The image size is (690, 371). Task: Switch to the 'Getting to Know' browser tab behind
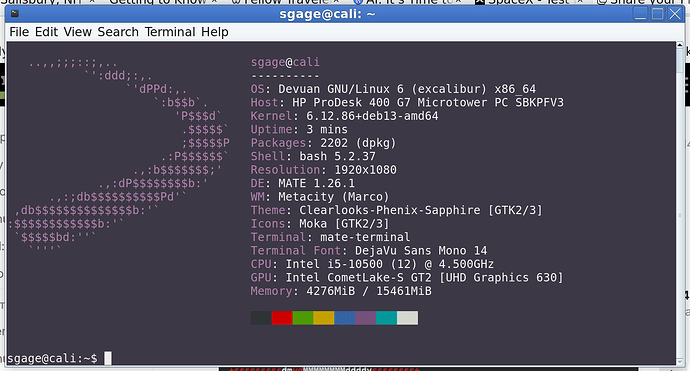pyautogui.click(x=158, y=2)
